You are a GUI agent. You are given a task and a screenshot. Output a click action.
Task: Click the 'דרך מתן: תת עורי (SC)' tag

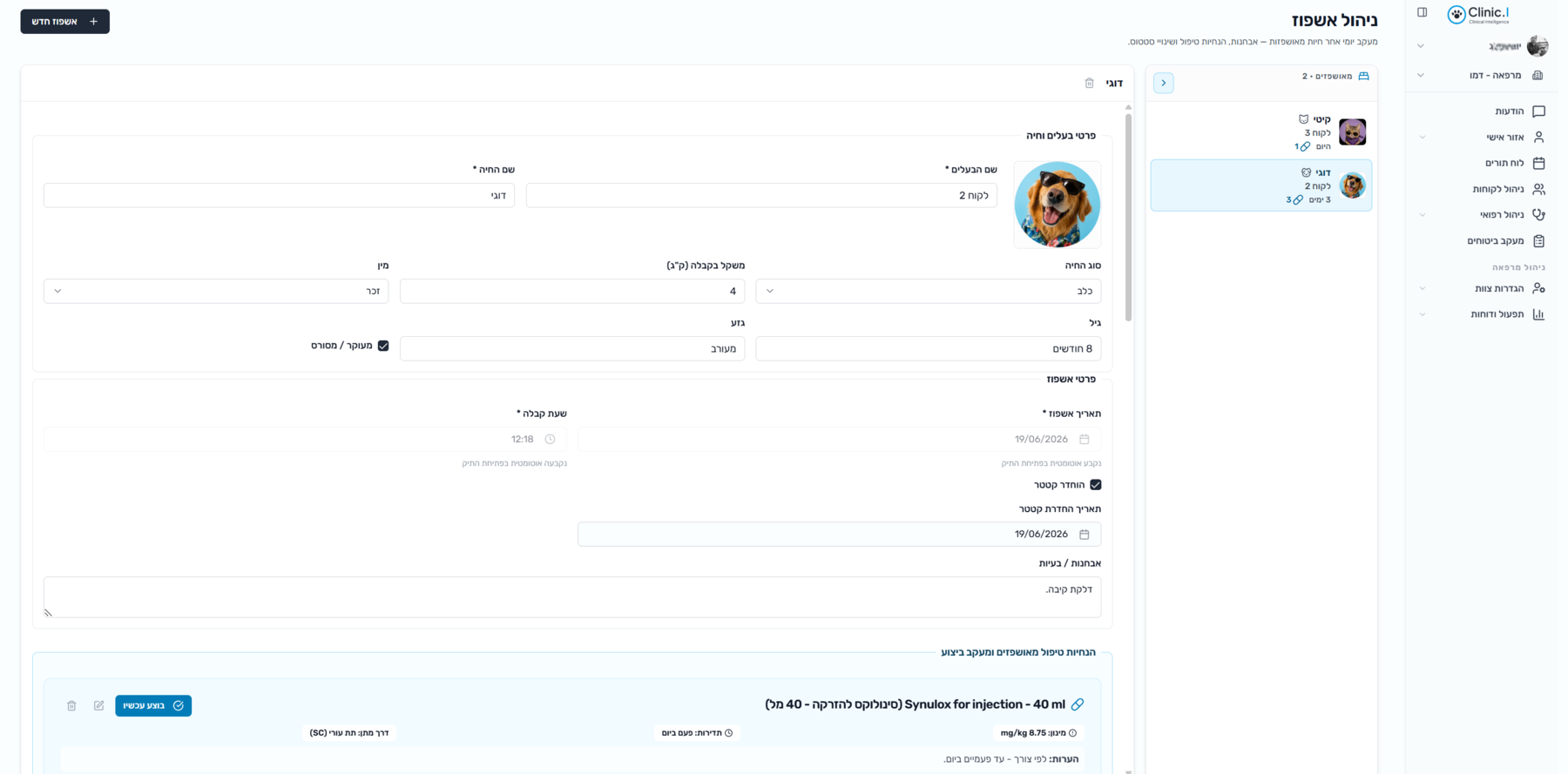point(349,733)
